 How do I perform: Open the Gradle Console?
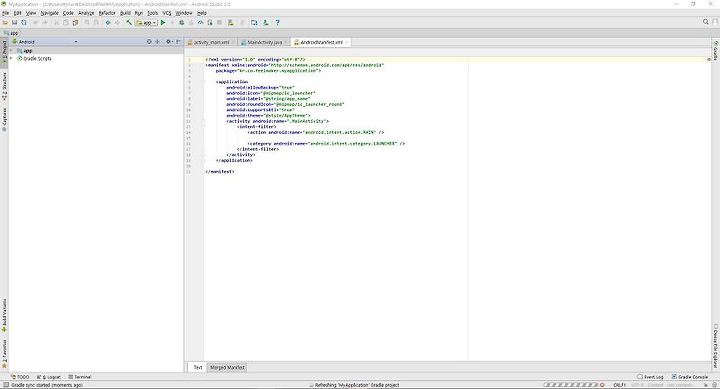coord(690,377)
